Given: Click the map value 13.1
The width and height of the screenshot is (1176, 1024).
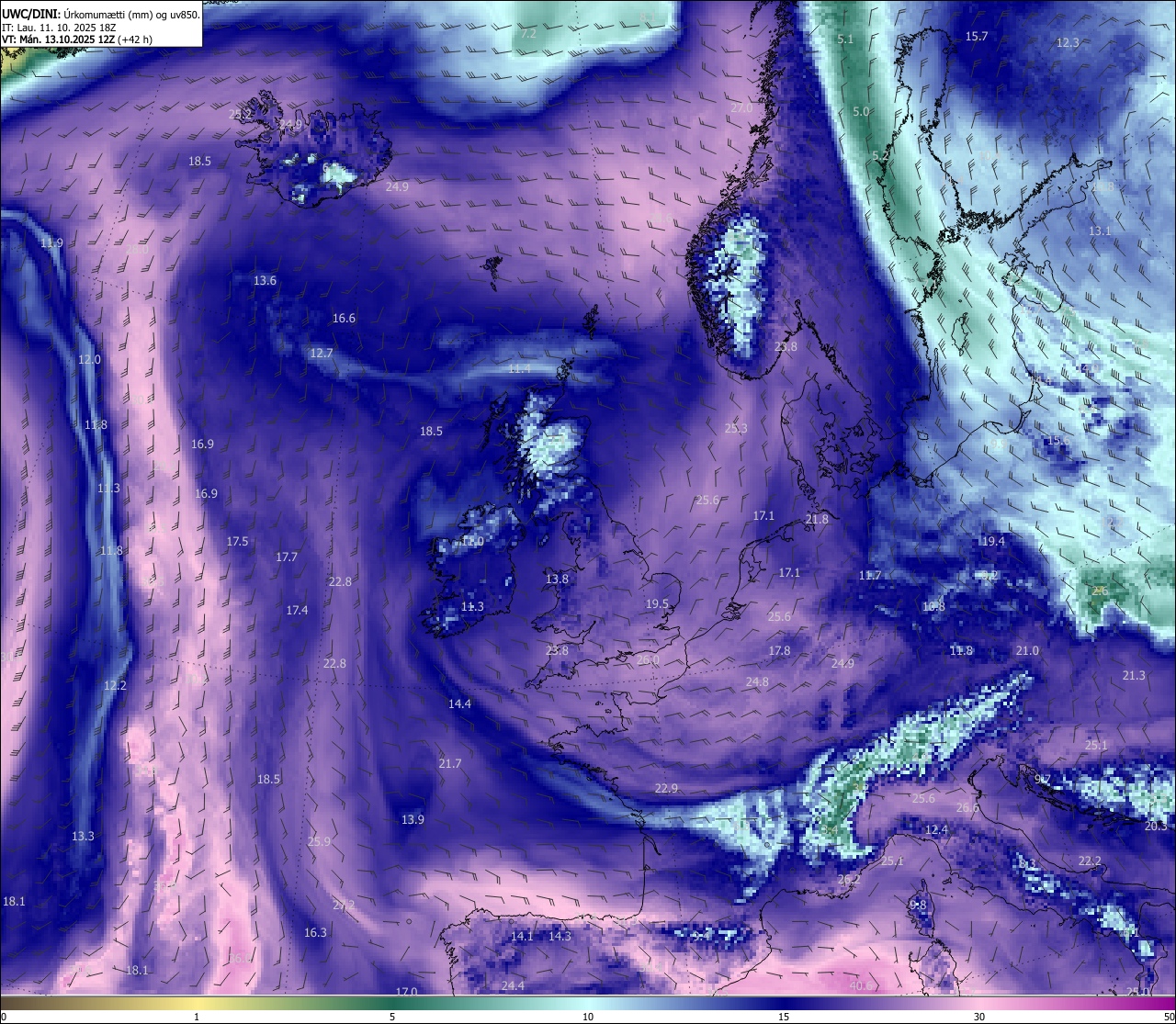Looking at the screenshot, I should tap(1100, 231).
